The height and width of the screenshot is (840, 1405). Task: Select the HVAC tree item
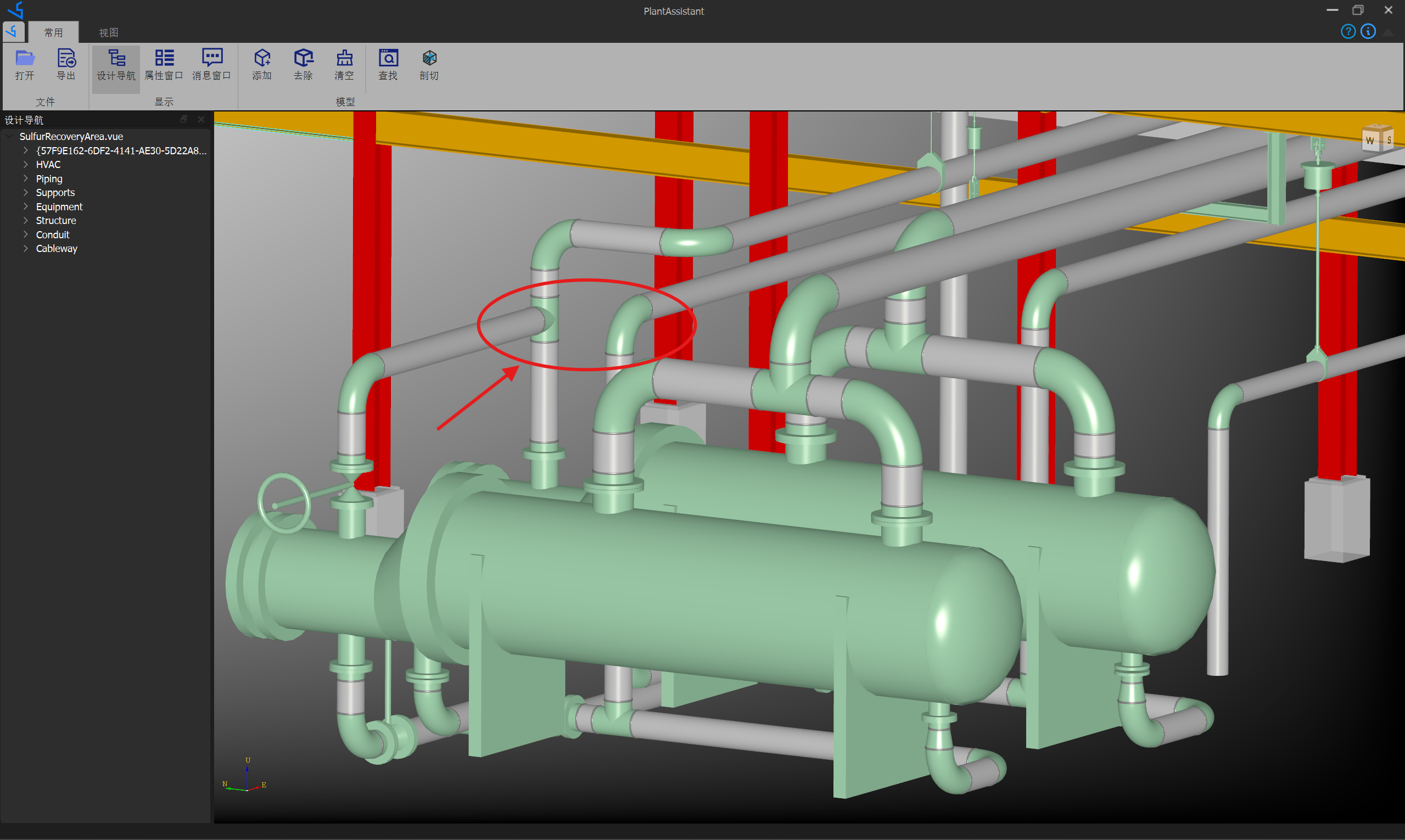[48, 164]
